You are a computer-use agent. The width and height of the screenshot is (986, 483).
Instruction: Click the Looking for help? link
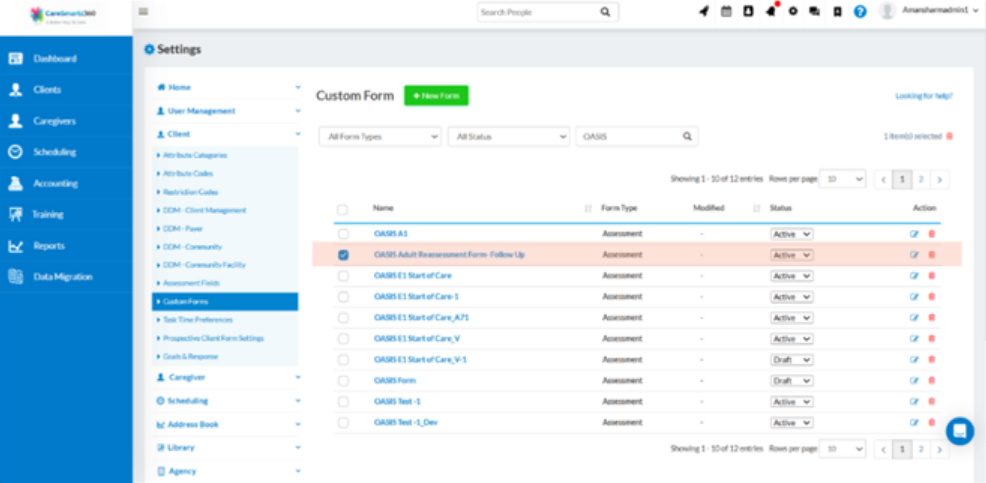[x=924, y=96]
